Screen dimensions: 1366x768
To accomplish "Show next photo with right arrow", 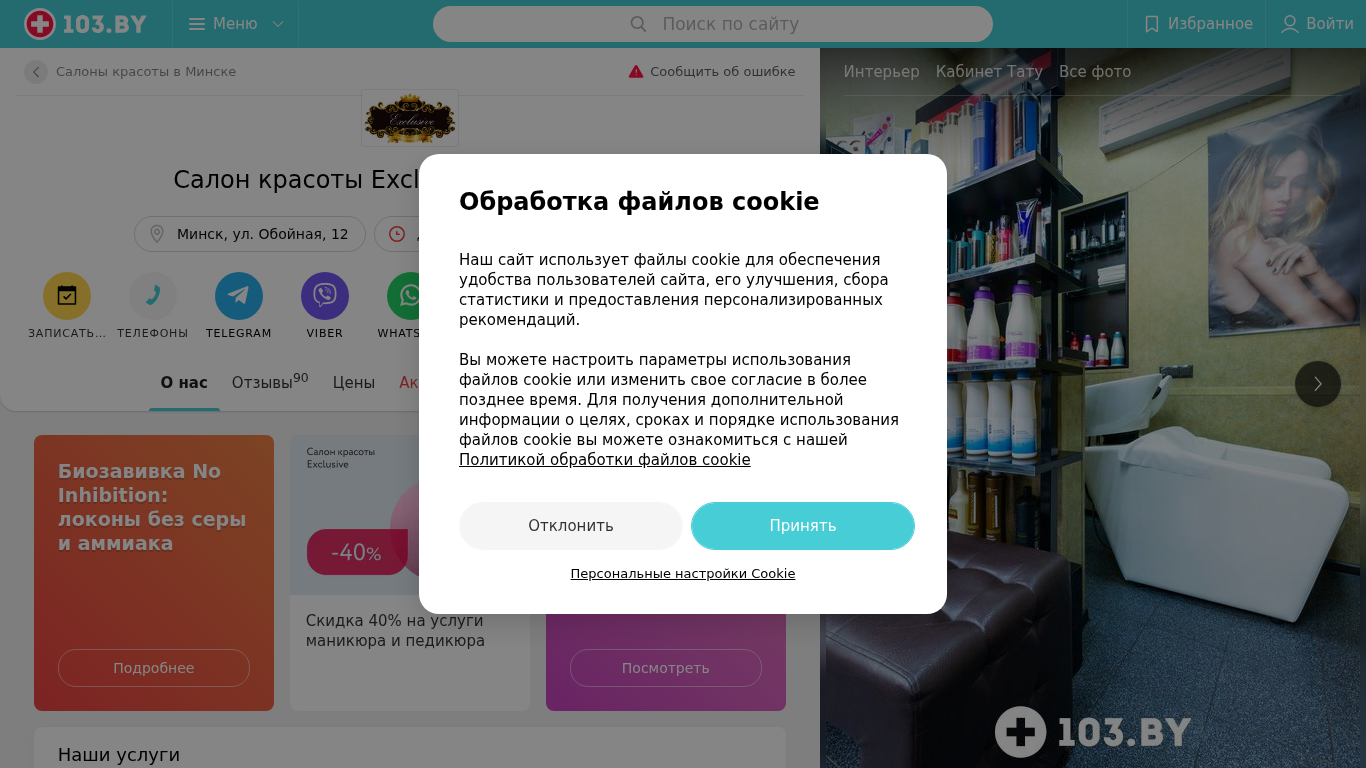I will click(x=1318, y=384).
